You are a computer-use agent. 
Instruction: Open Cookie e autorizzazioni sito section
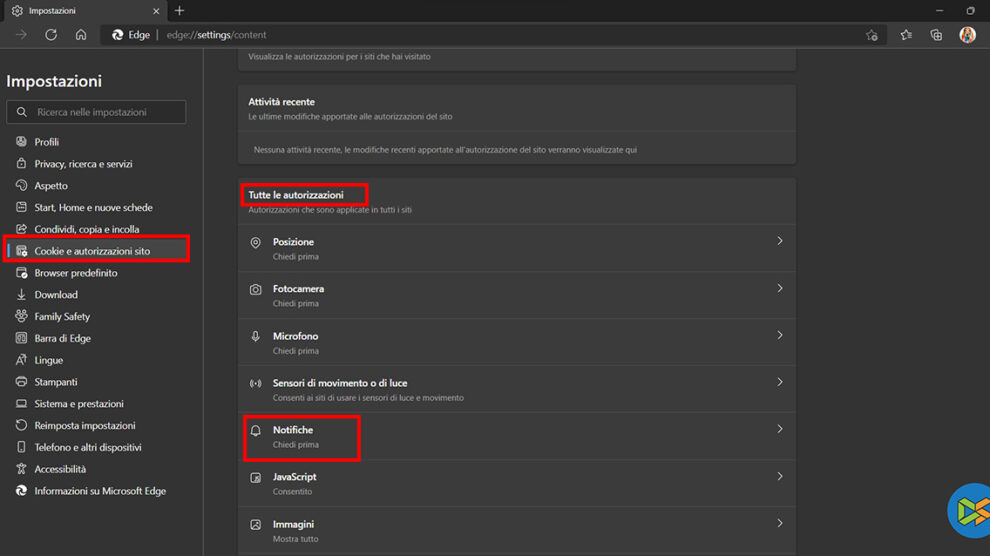(x=92, y=251)
